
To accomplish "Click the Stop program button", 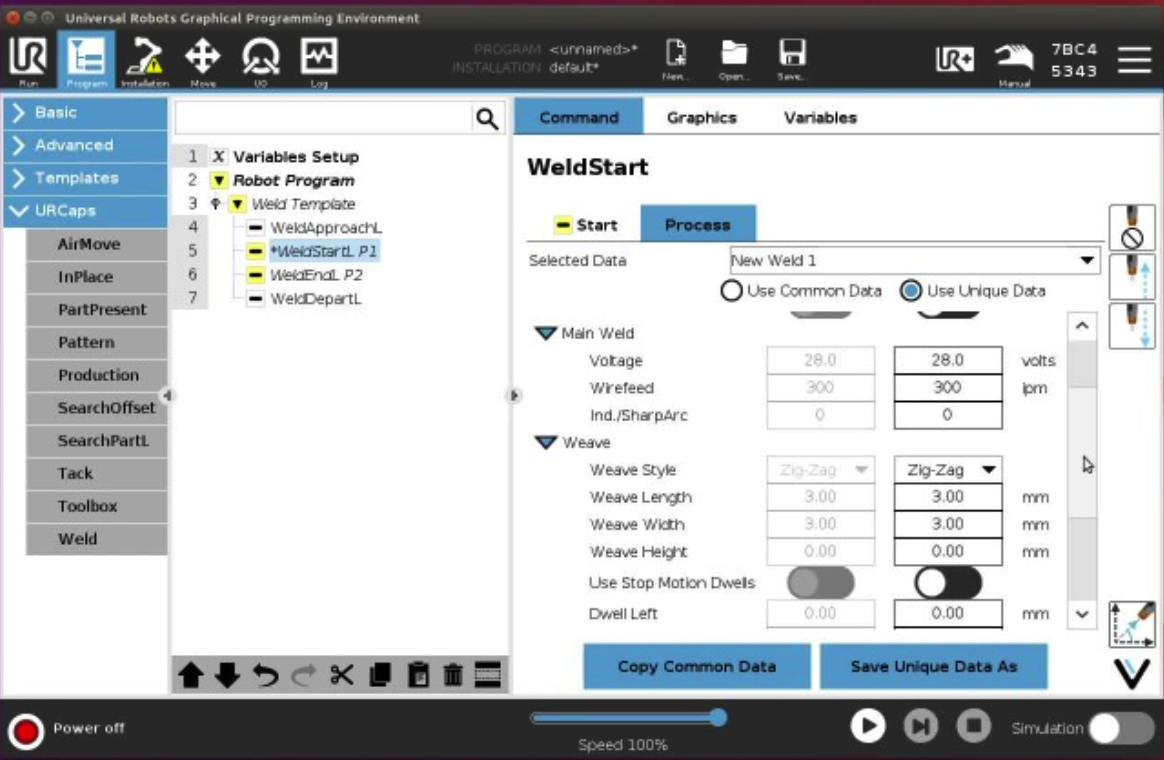I will pos(974,726).
